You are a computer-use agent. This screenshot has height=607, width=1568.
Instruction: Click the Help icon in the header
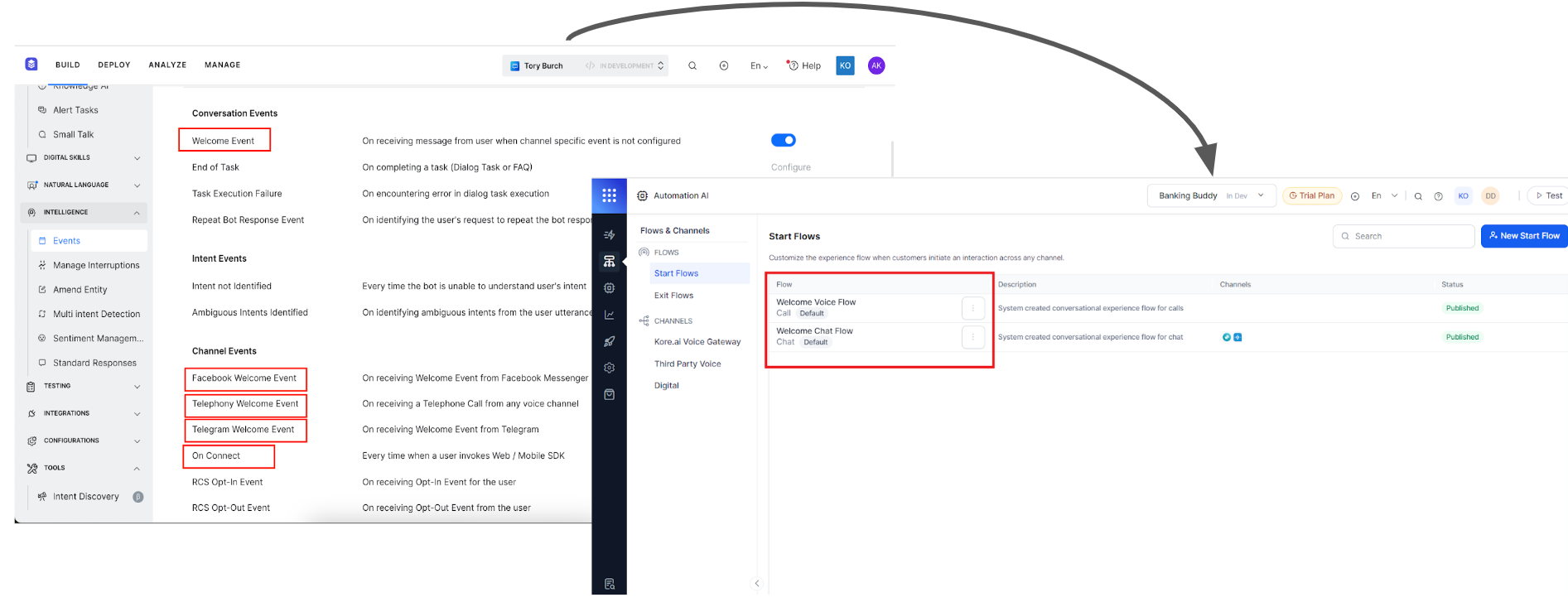coord(803,65)
